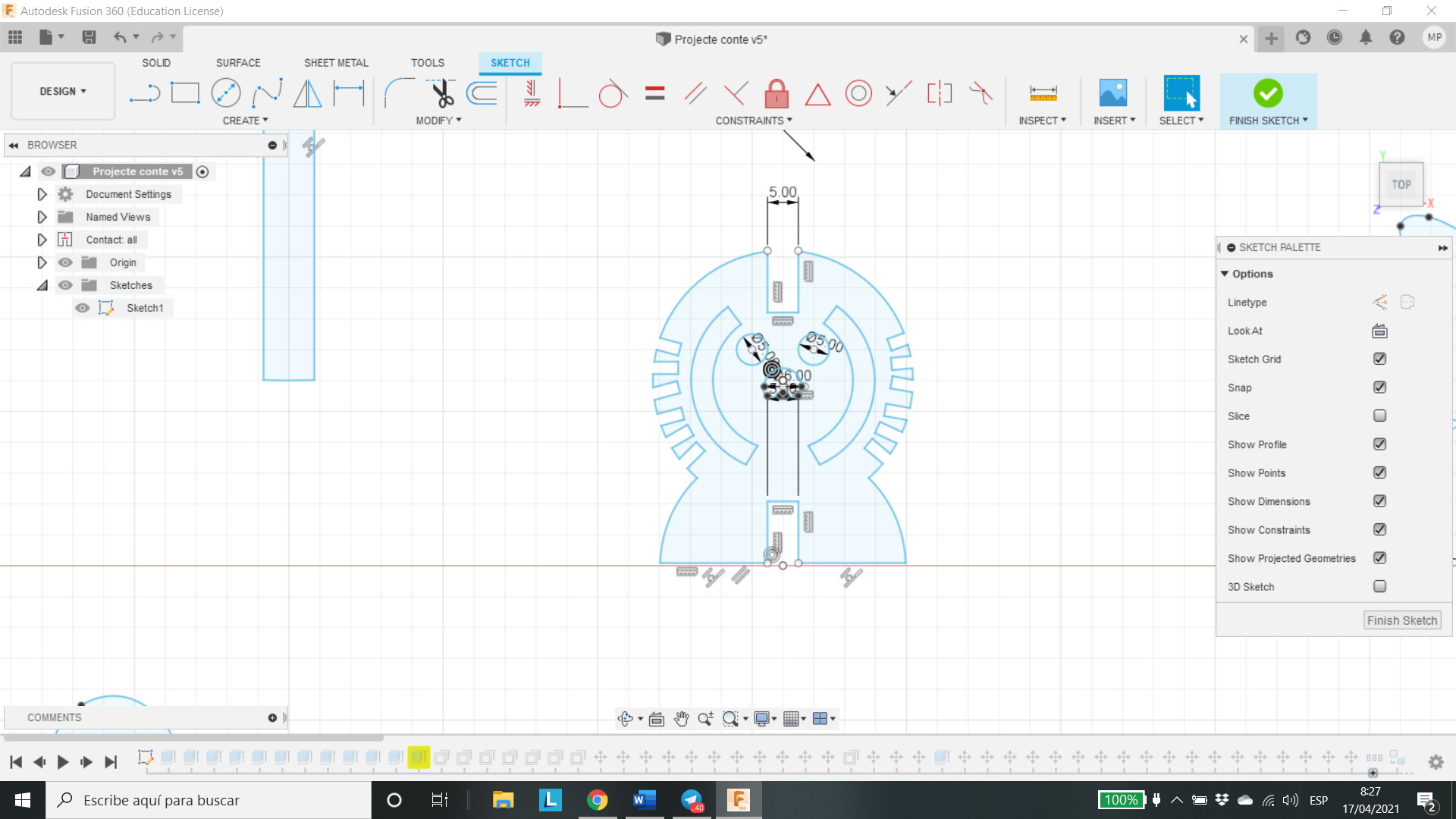Switch to the SOLID tab
1456x819 pixels.
point(157,62)
